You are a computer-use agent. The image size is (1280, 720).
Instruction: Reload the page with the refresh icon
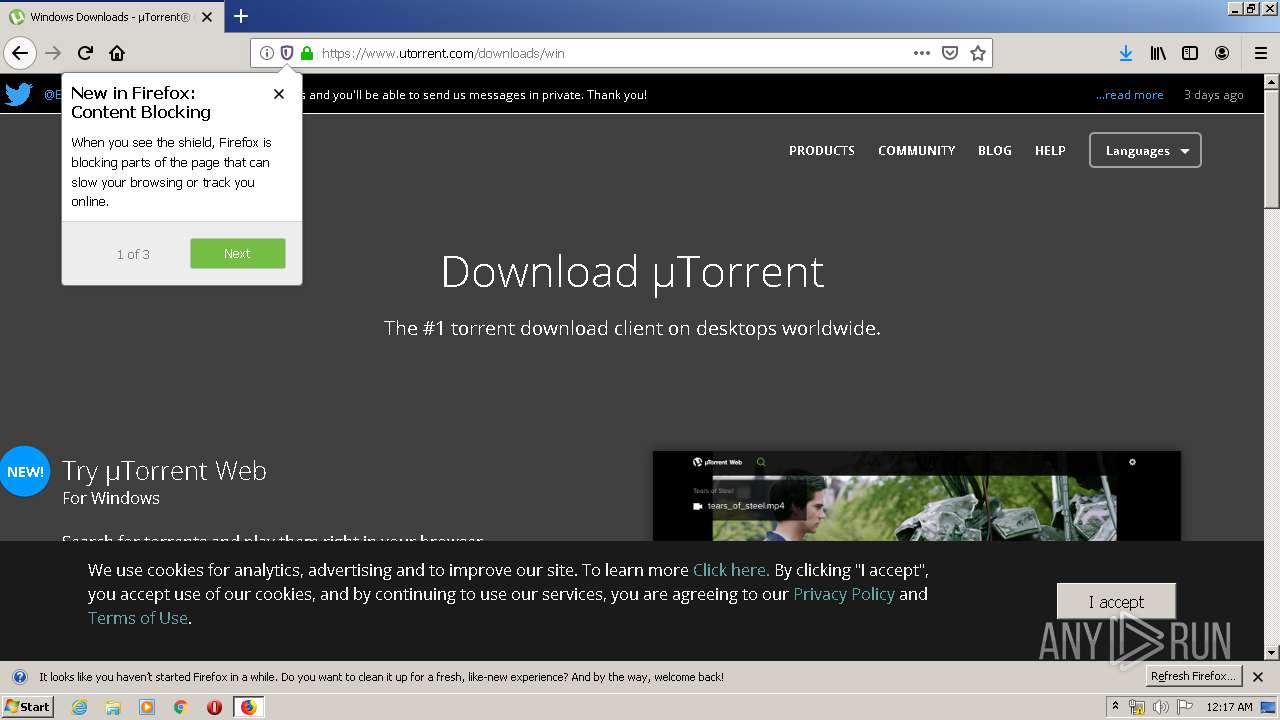click(x=85, y=53)
